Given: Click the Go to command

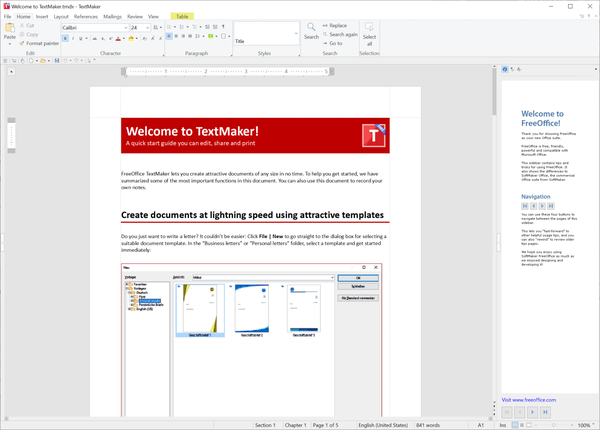Looking at the screenshot, I should (x=334, y=43).
